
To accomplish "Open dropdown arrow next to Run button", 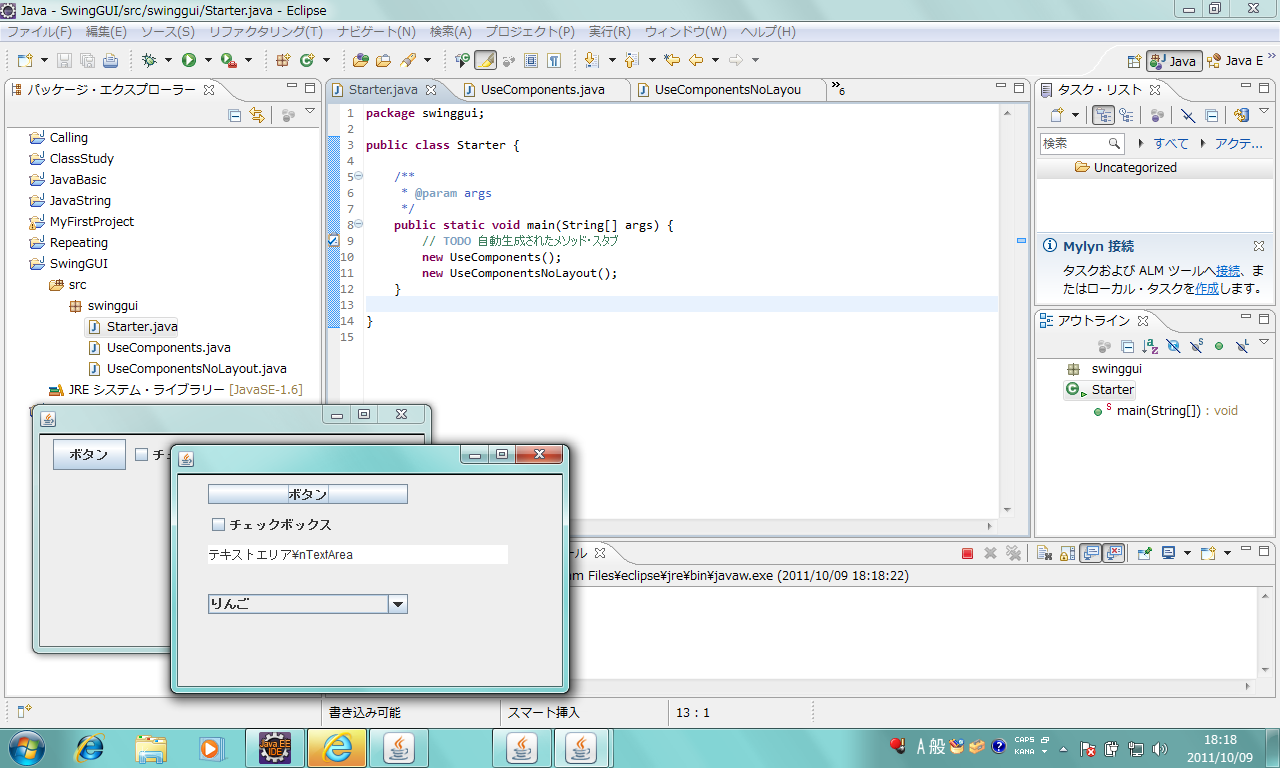I will point(207,60).
